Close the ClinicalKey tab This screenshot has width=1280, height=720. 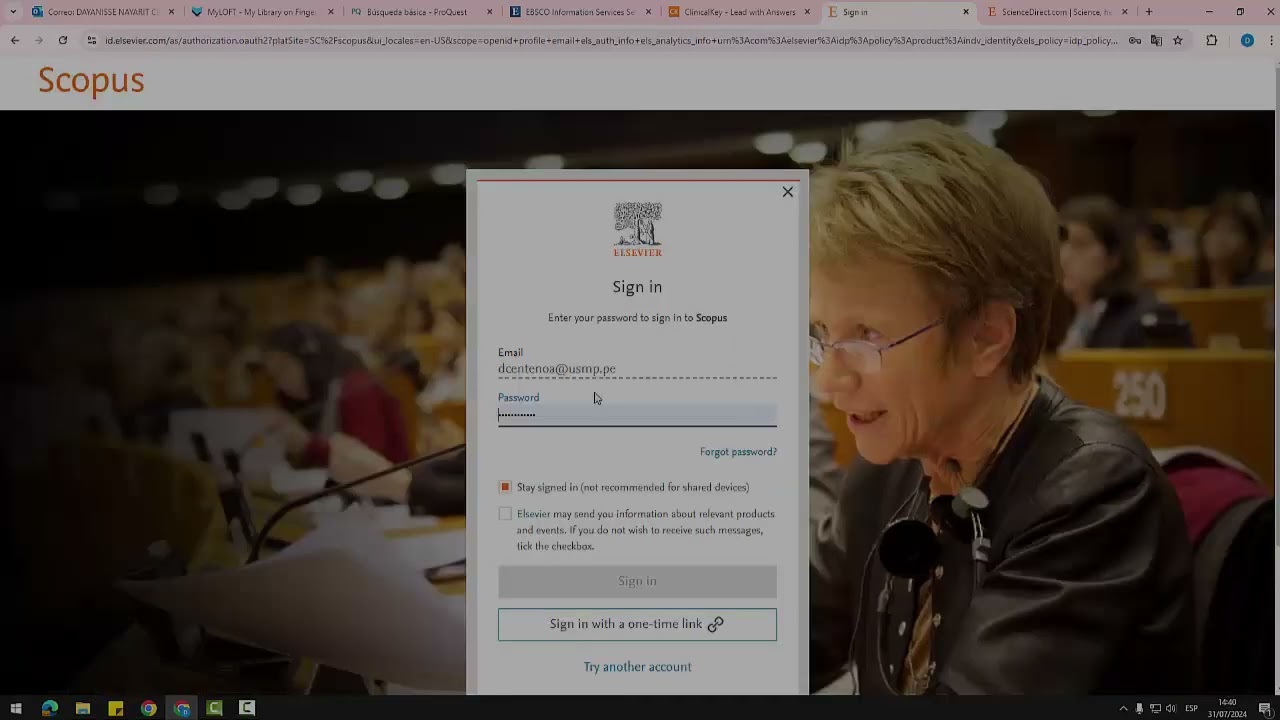click(x=807, y=12)
